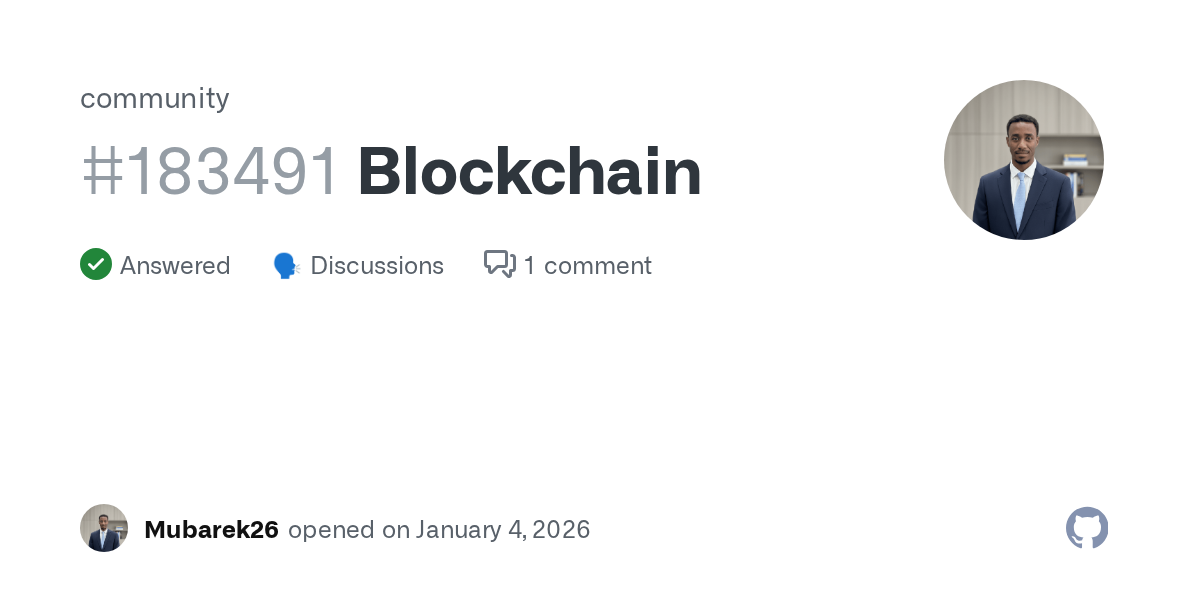This screenshot has width=1200, height=600.
Task: Click the green Answered checkmark icon
Action: [96, 265]
